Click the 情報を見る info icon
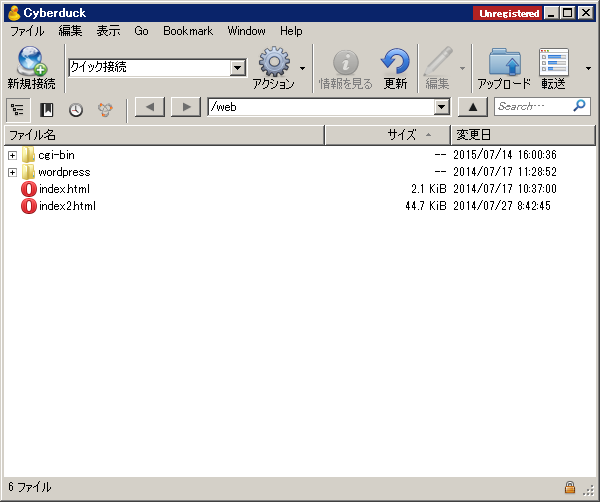 tap(346, 62)
